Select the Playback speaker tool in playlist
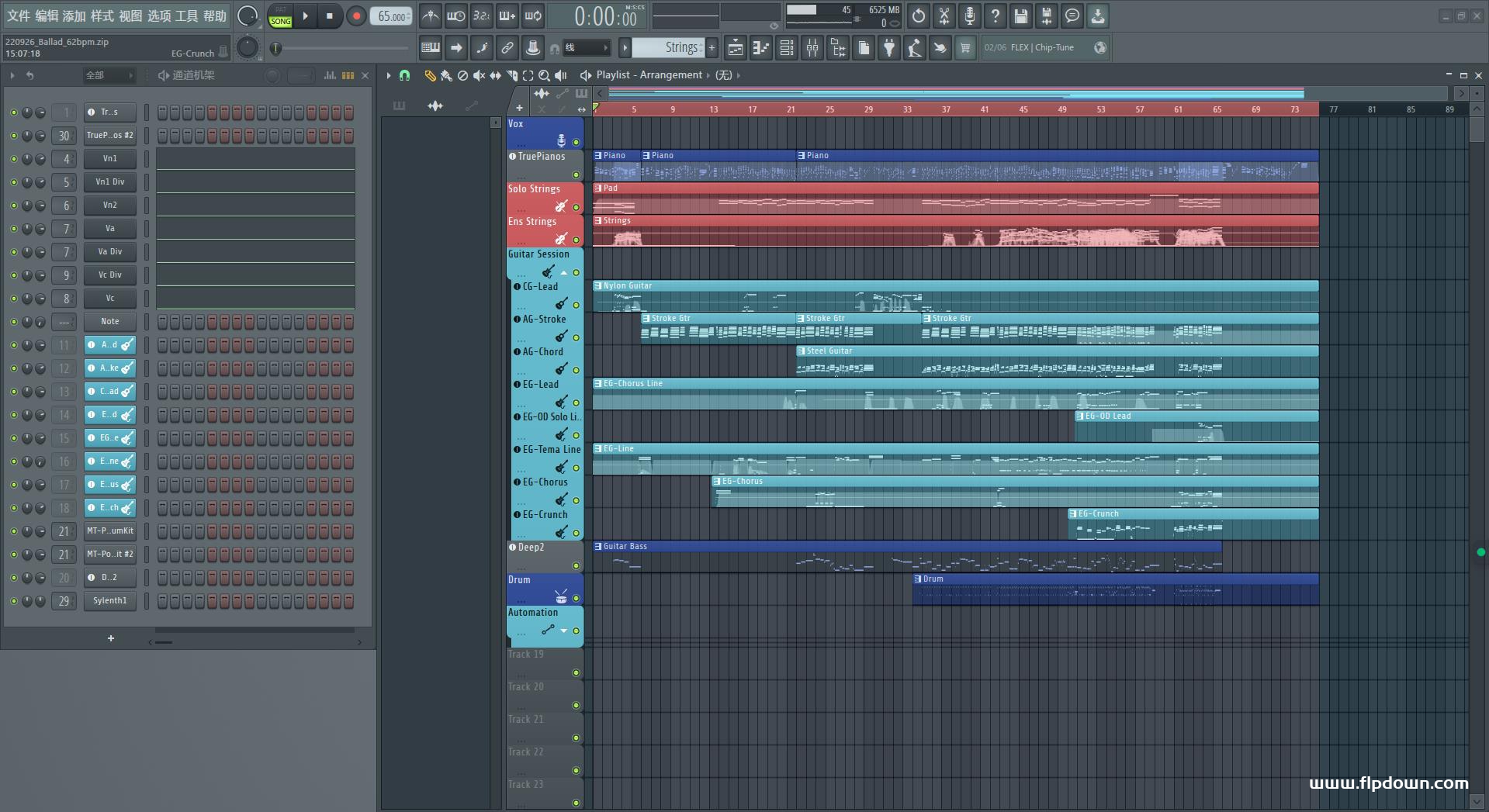 pos(561,75)
